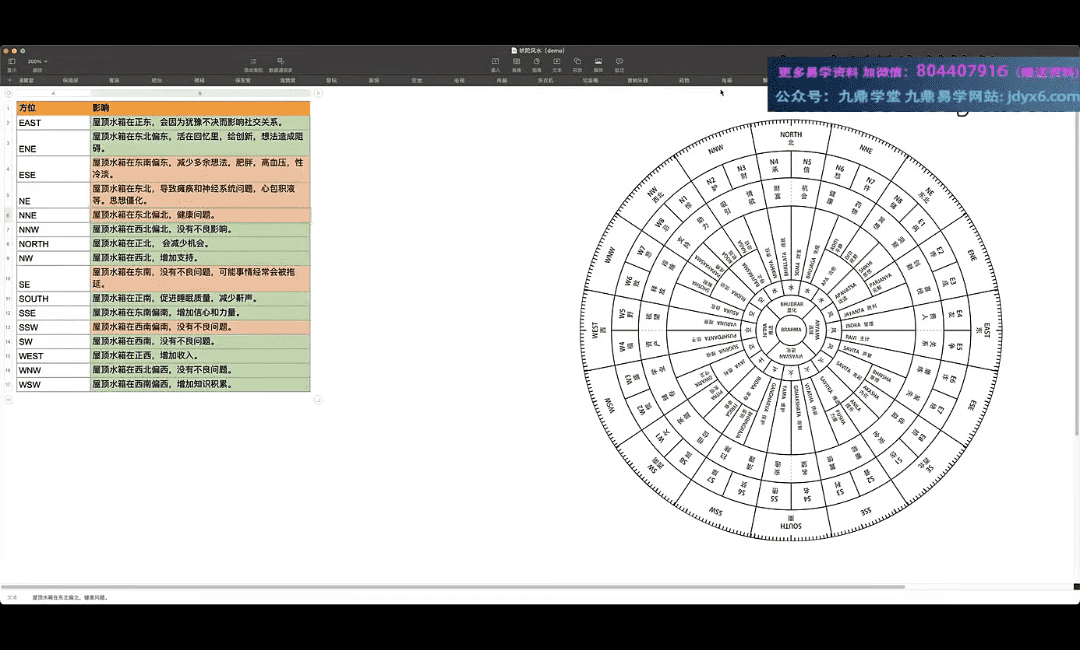This screenshot has width=1080, height=650.
Task: Click the Chart (图表) toolbar icon
Action: 537,62
